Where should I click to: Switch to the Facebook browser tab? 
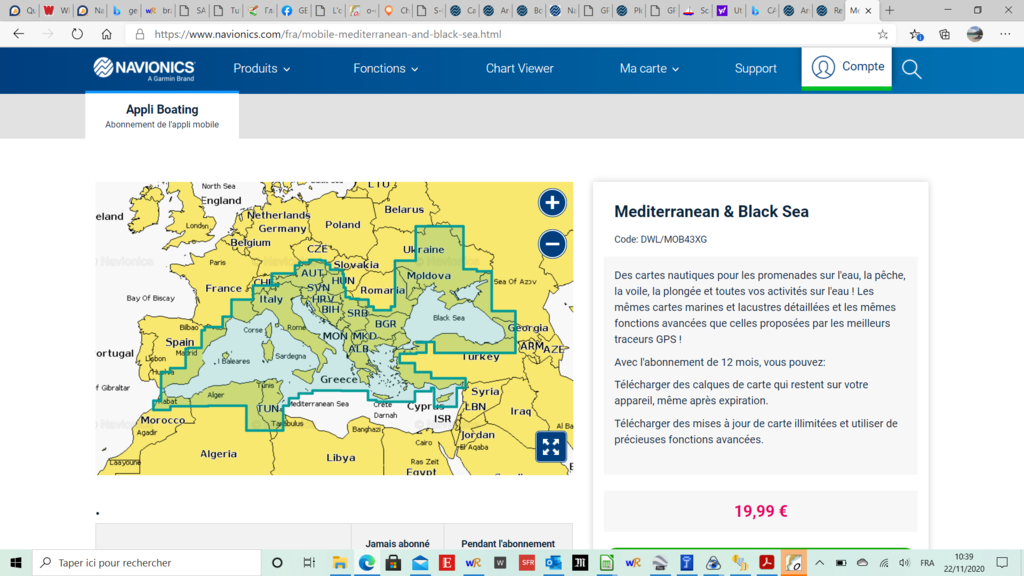click(293, 10)
